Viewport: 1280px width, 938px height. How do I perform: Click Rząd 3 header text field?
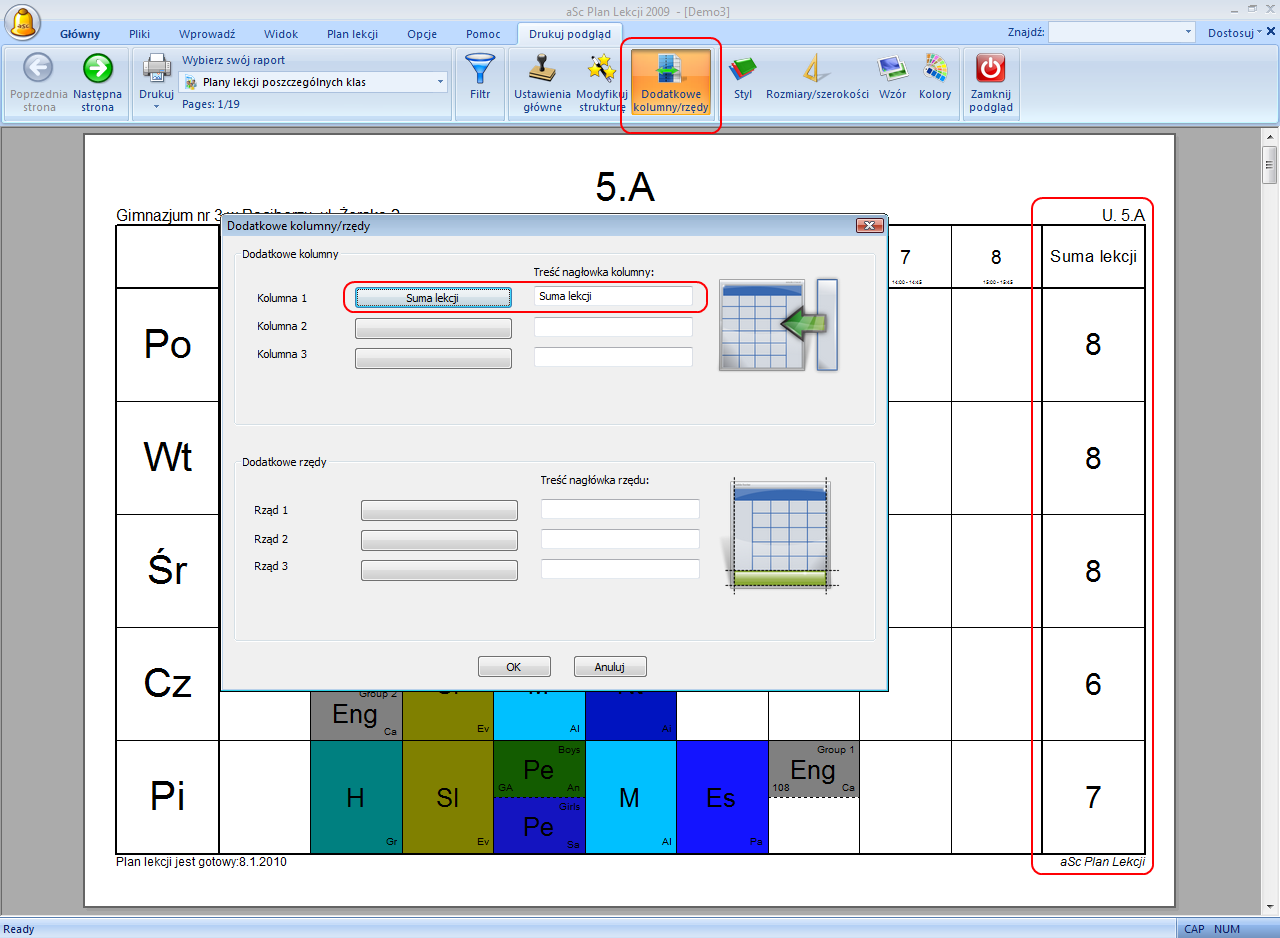(620, 569)
